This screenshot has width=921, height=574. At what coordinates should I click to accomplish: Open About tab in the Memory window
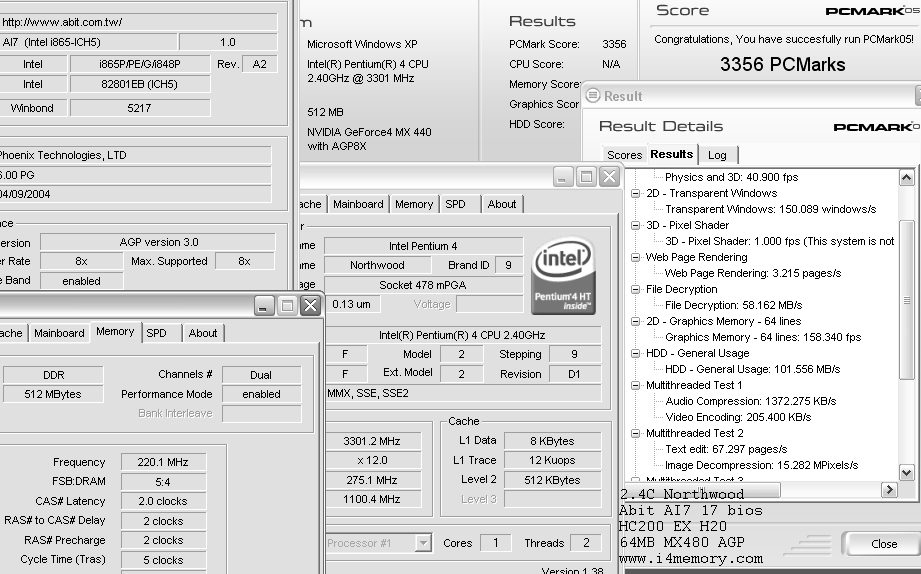[203, 333]
